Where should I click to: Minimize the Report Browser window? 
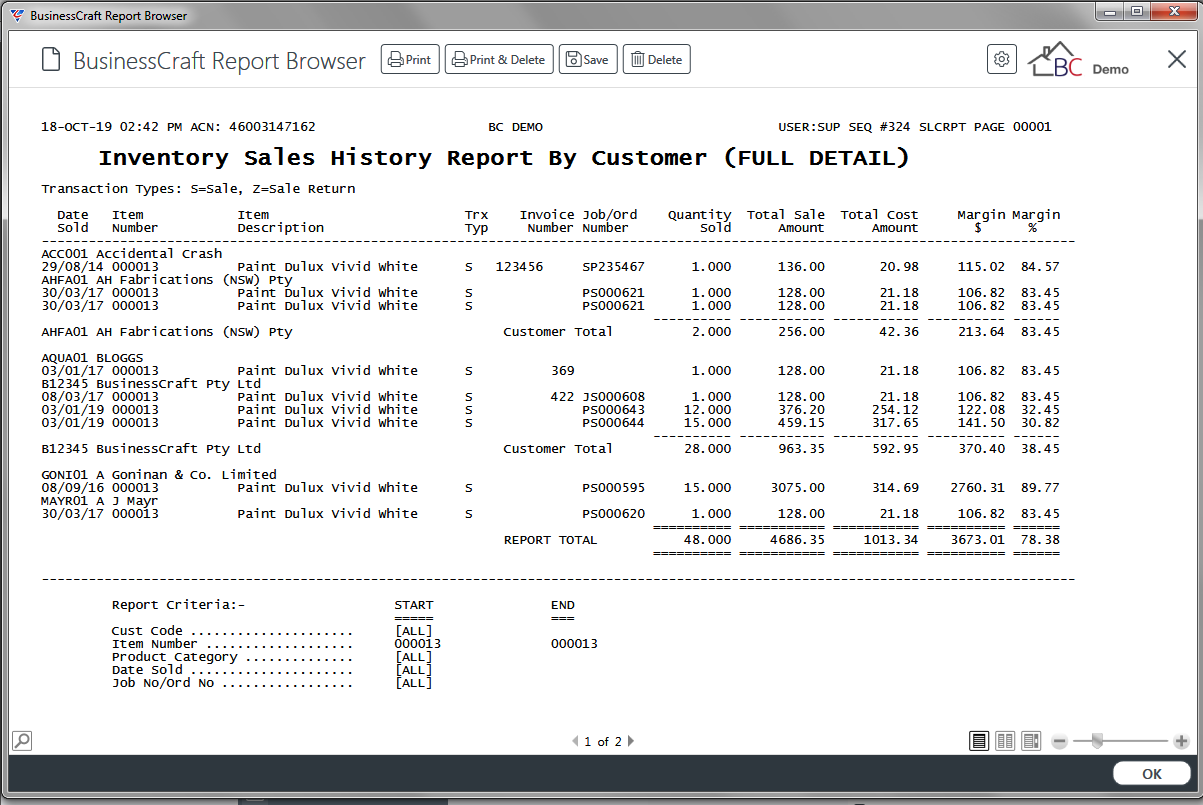[x=1109, y=11]
